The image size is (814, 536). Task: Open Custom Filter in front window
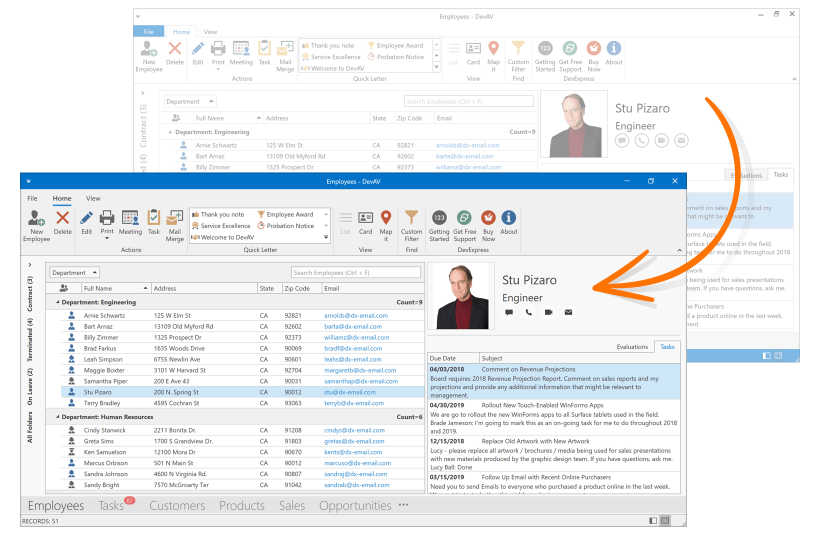coord(411,226)
